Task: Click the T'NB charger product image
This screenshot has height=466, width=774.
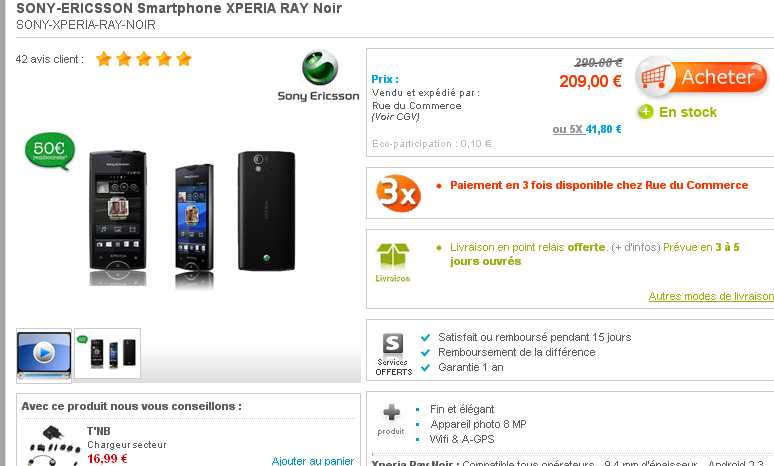Action: tap(52, 446)
